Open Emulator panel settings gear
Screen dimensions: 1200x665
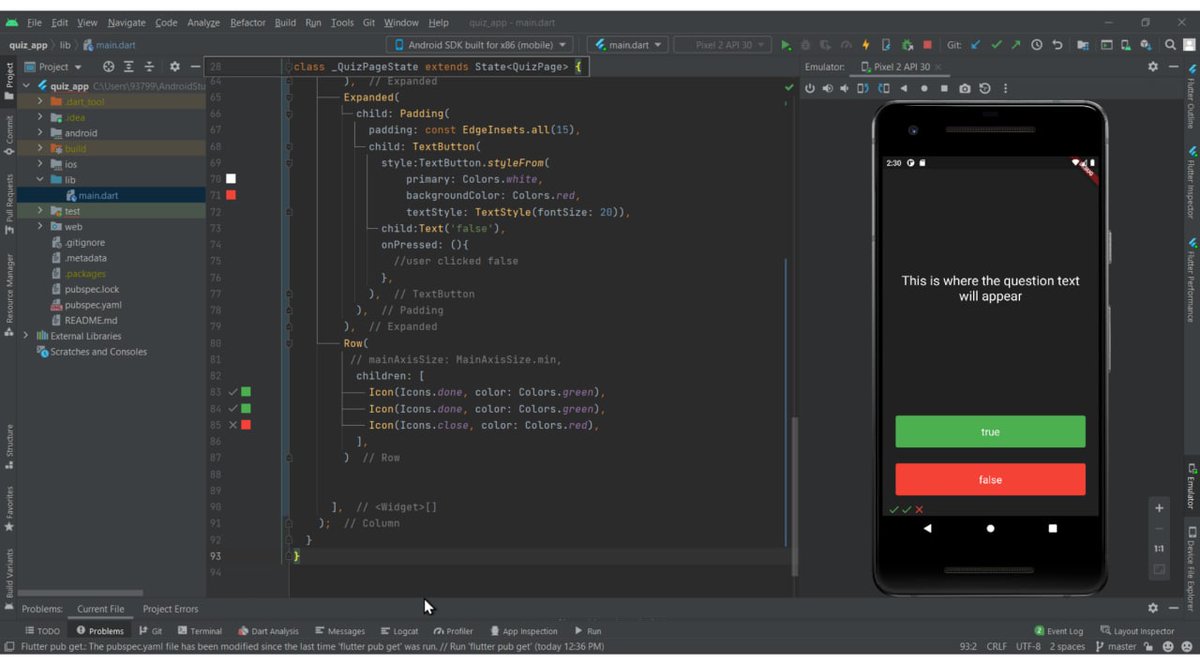(x=1152, y=67)
